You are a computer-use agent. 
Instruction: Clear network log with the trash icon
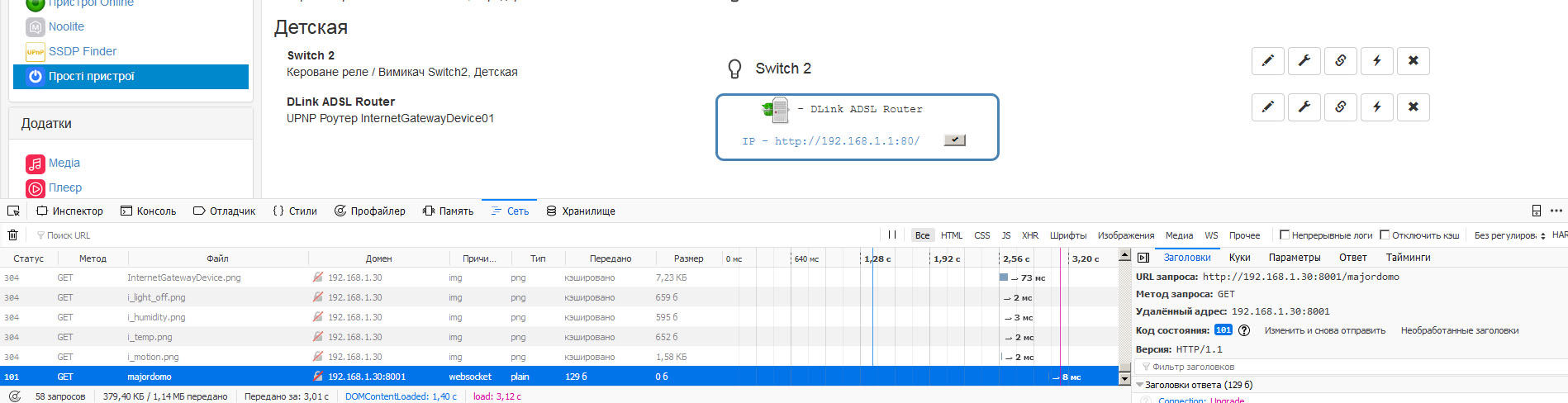click(x=13, y=235)
